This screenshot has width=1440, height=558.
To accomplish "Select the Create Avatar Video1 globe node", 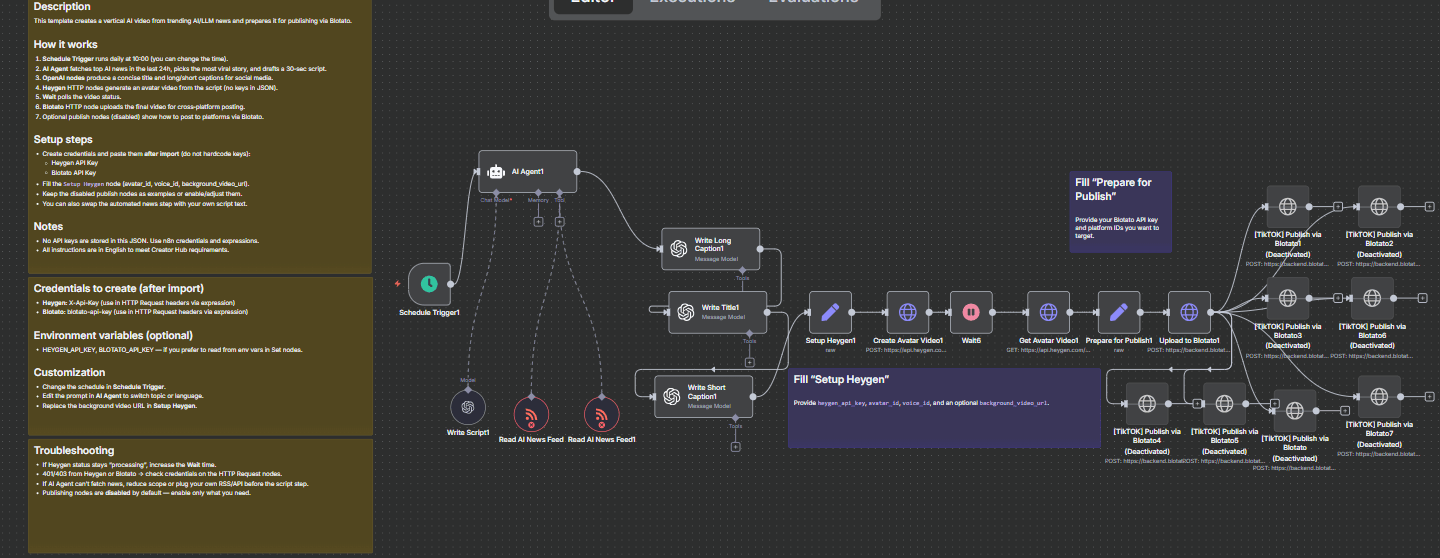I will click(907, 312).
